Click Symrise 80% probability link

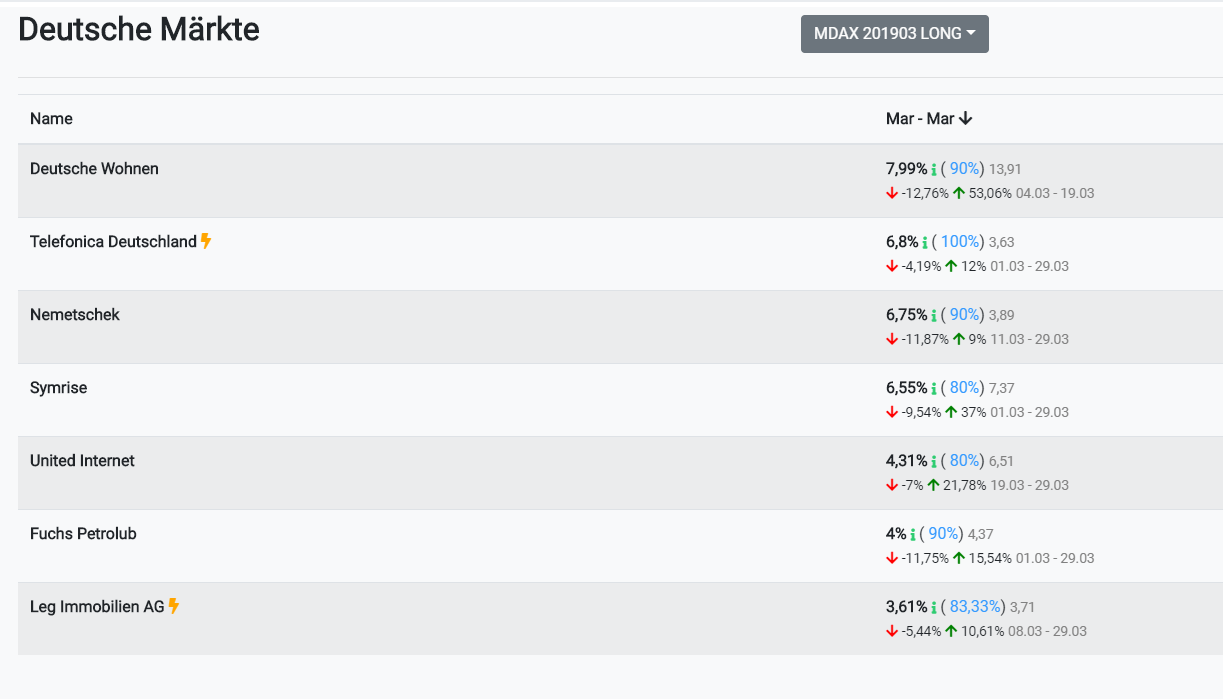click(x=964, y=388)
